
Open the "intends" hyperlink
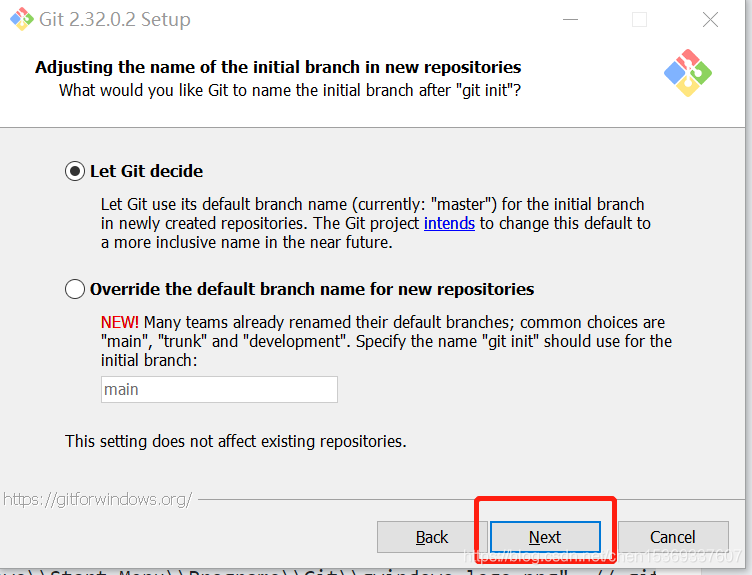pos(449,223)
